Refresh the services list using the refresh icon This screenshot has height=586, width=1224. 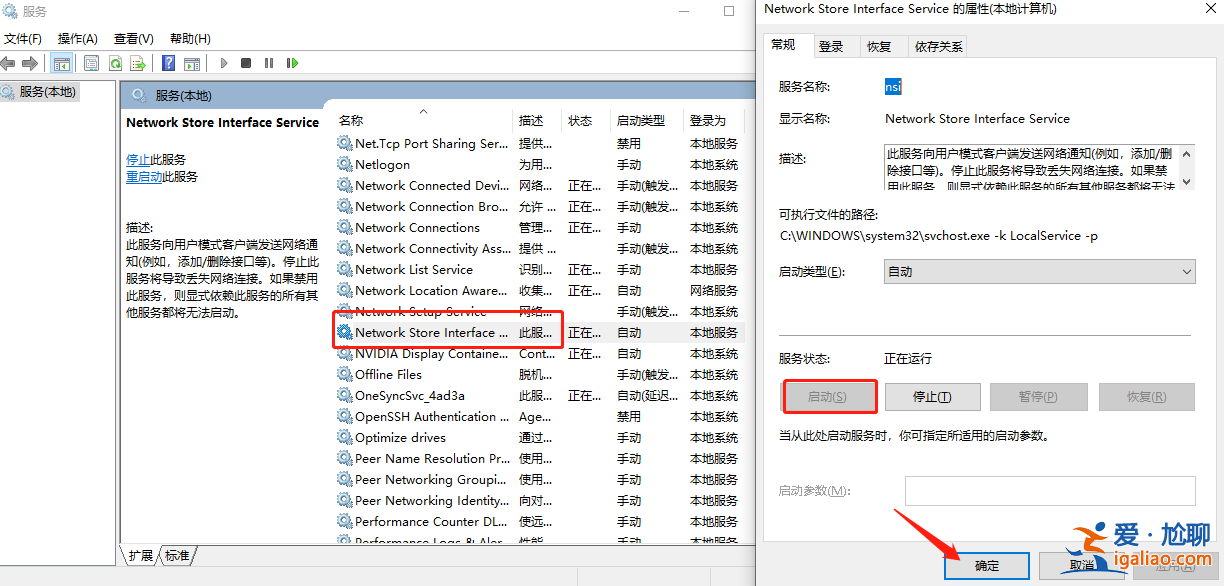point(116,63)
